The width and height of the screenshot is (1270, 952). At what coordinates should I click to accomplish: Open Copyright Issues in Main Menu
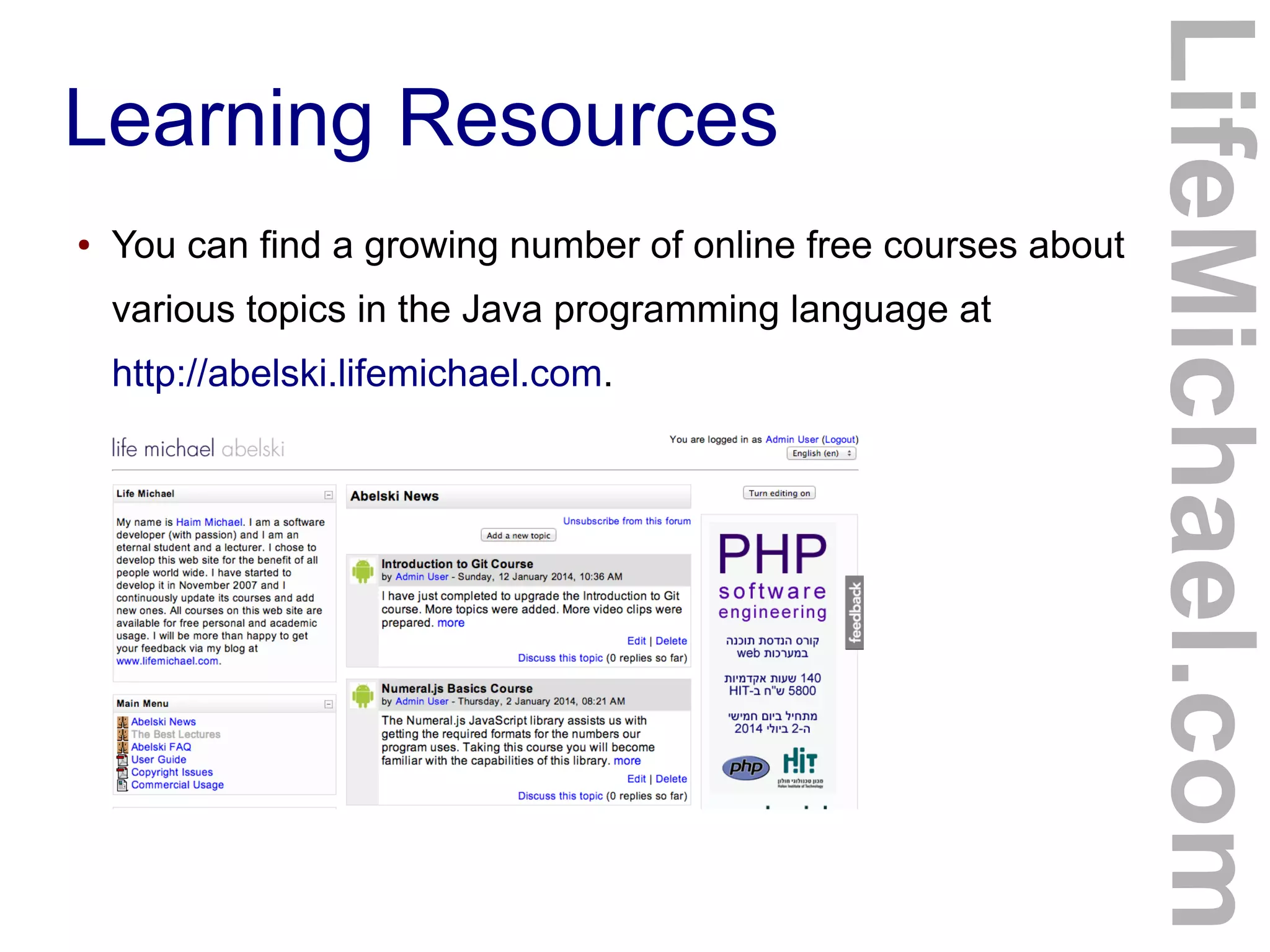(x=172, y=772)
